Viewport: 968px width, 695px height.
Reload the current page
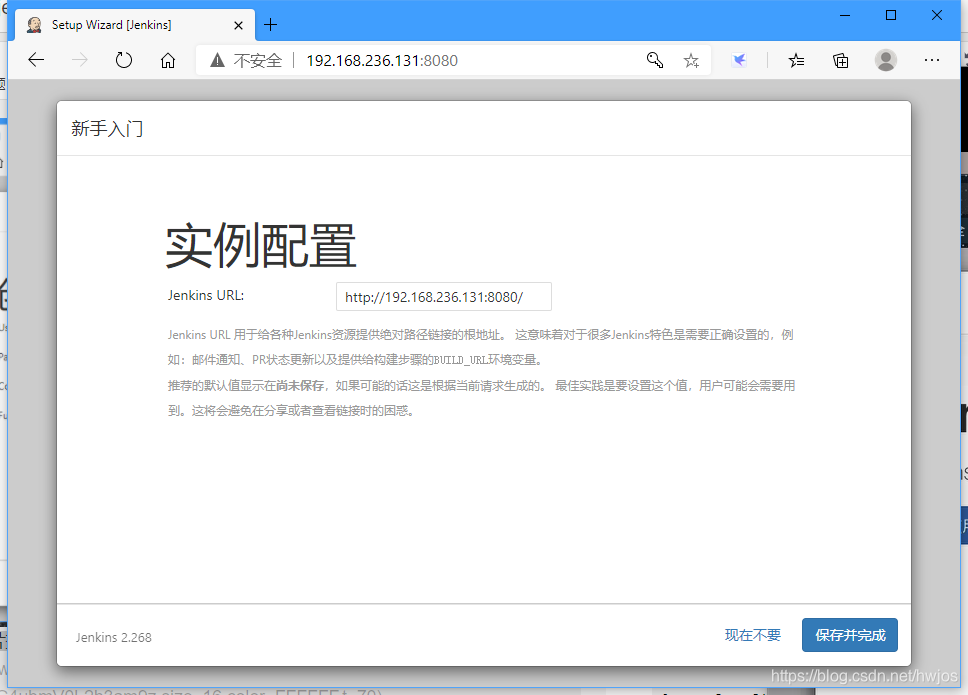coord(123,60)
